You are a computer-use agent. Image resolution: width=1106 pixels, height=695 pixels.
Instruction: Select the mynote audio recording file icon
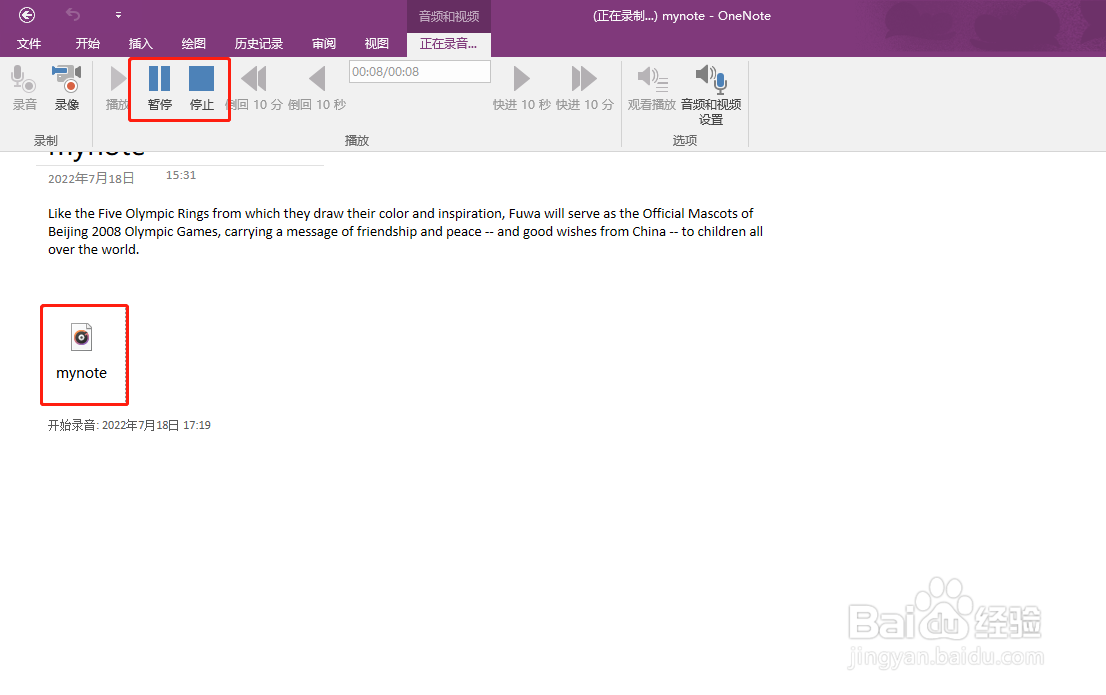coord(82,353)
